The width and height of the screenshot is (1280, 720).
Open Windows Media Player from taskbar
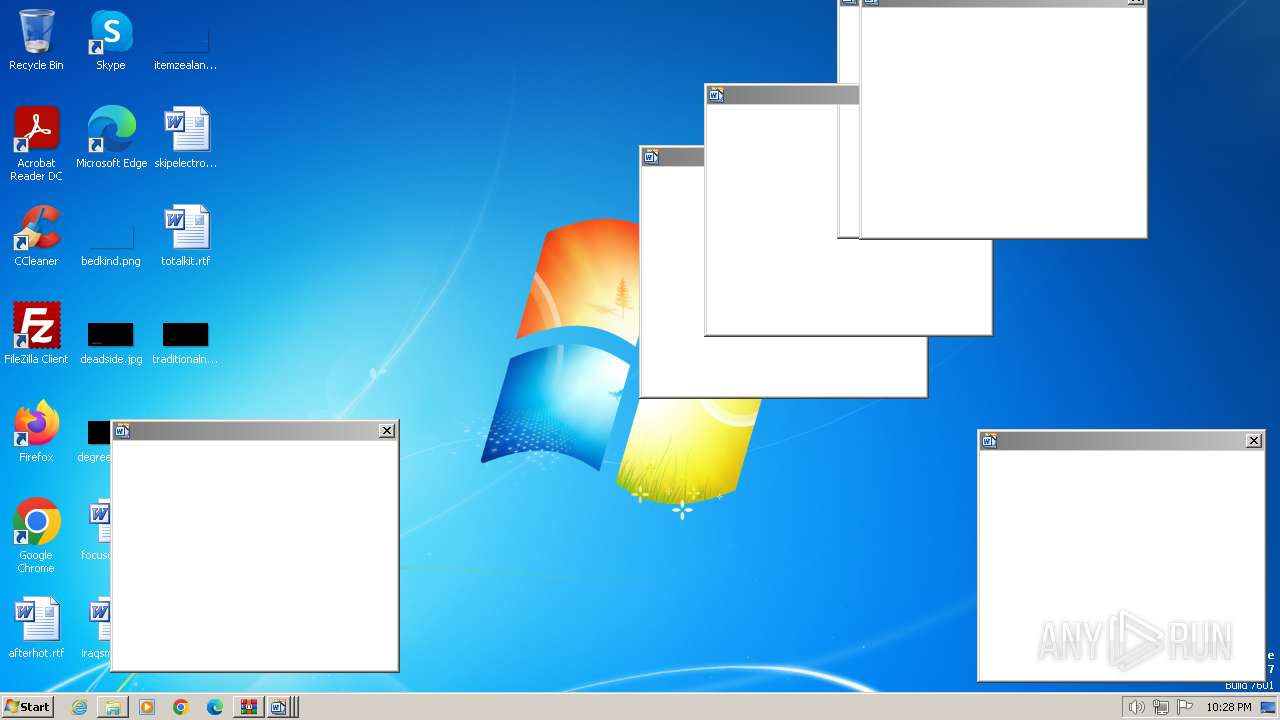(x=147, y=707)
